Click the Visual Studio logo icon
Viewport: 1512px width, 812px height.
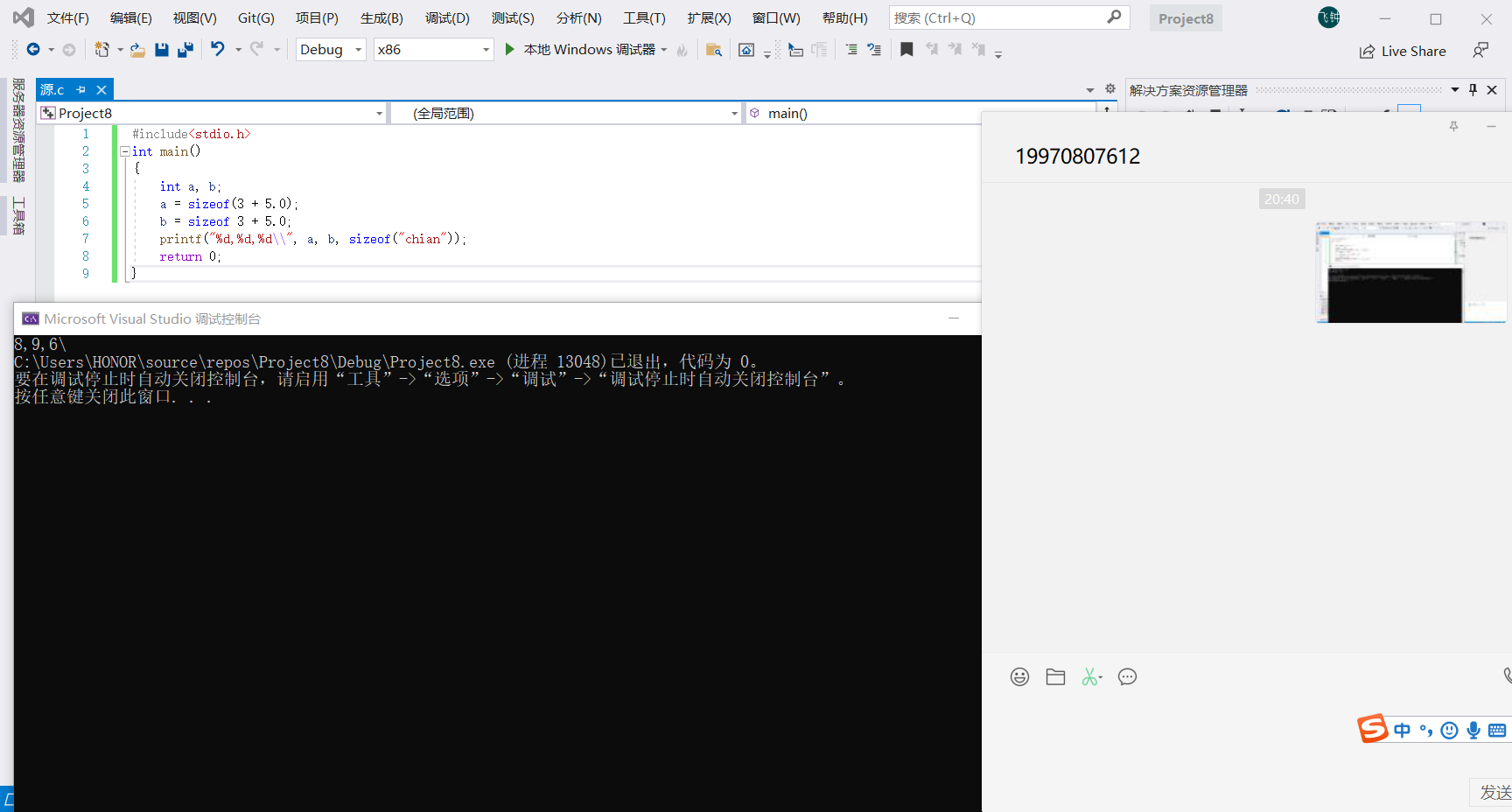click(x=24, y=17)
